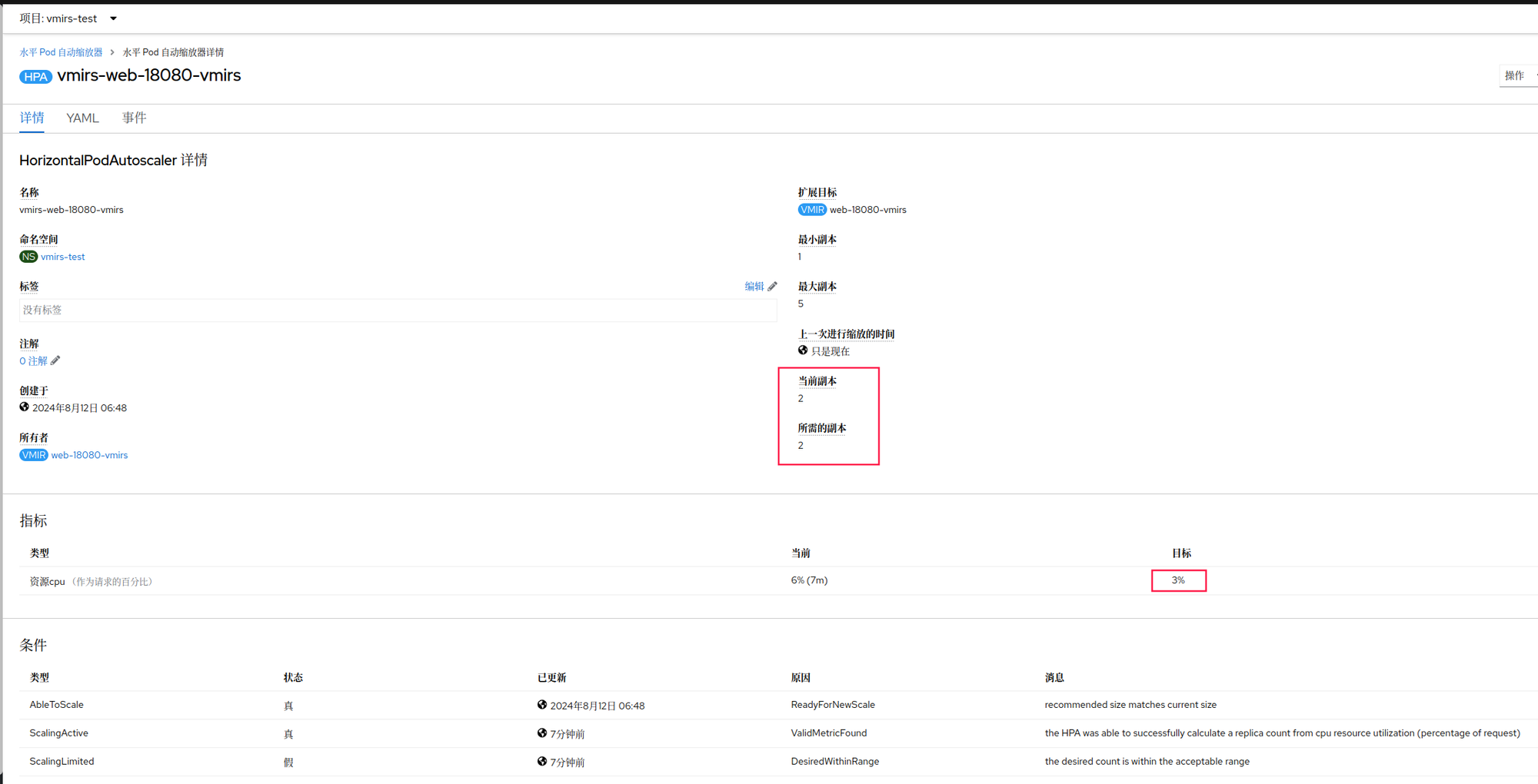Click globe icon in the ScalingActive updated cell
Screen dimensions: 1538x784
(542, 733)
